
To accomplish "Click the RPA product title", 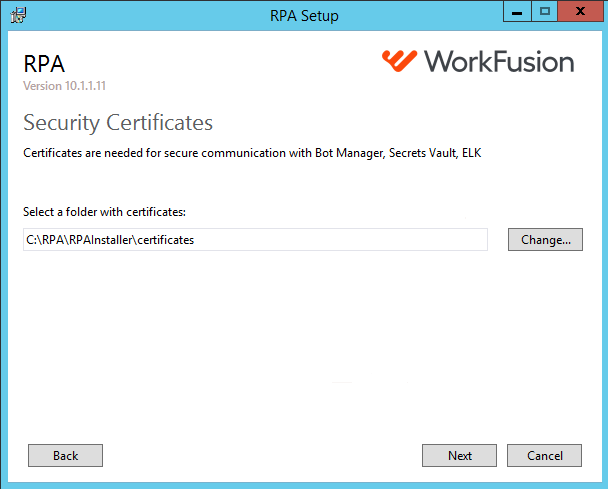I will [44, 64].
